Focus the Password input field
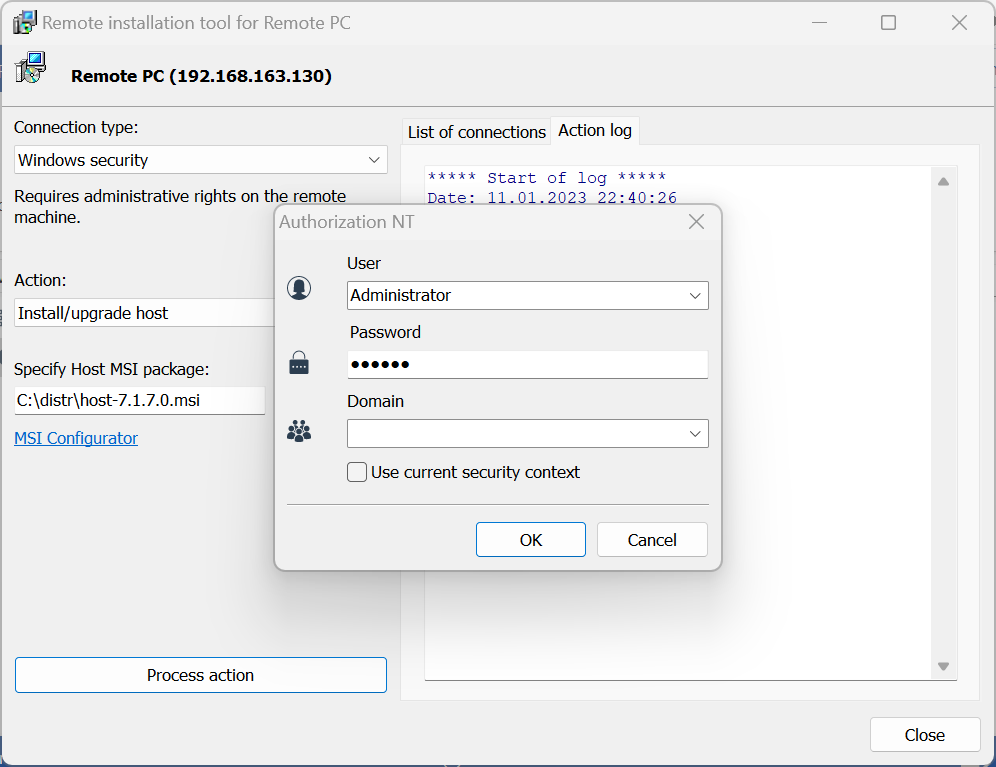Viewport: 996px width, 767px height. pyautogui.click(x=527, y=365)
